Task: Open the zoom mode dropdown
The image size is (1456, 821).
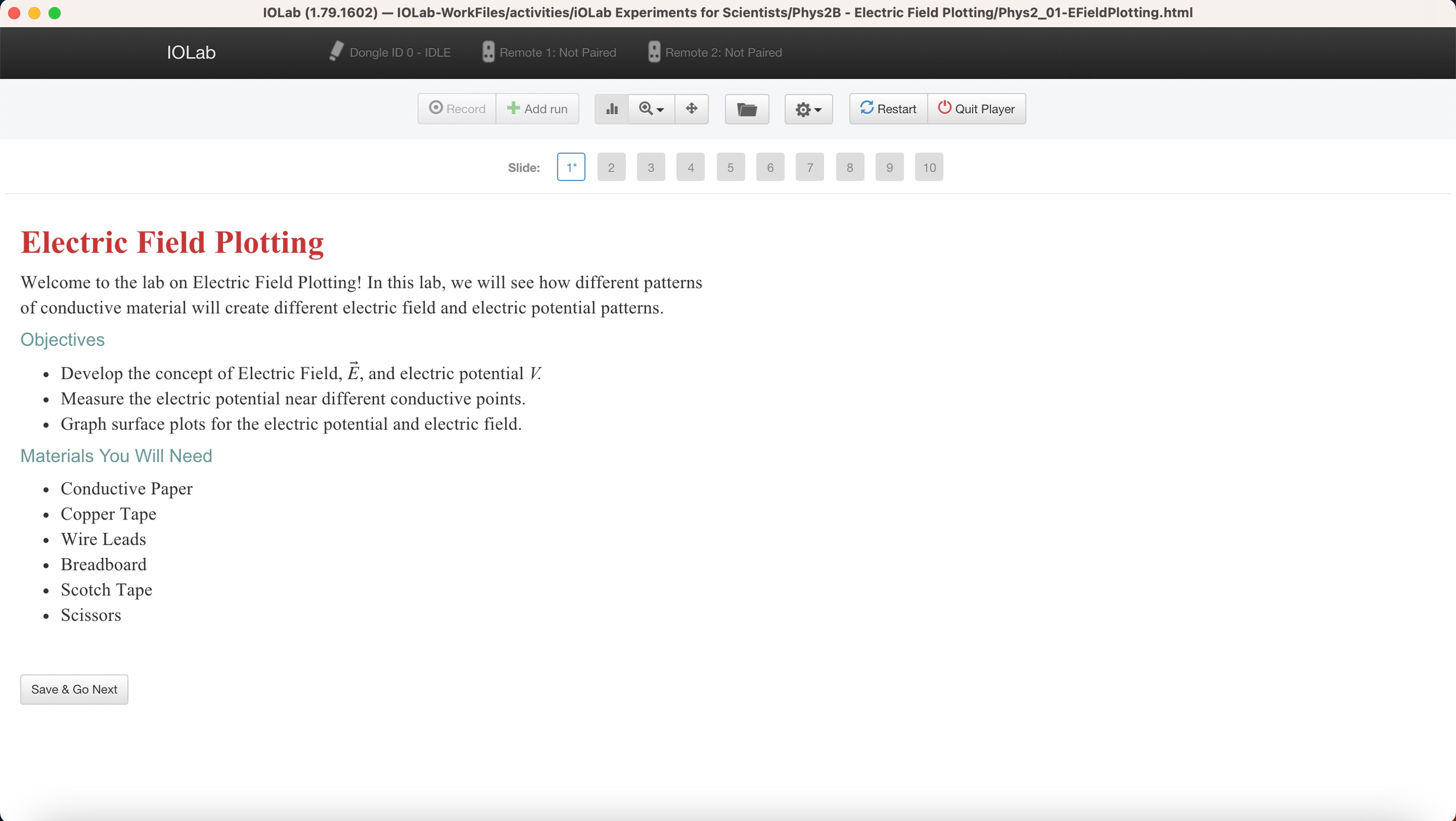Action: tap(652, 108)
